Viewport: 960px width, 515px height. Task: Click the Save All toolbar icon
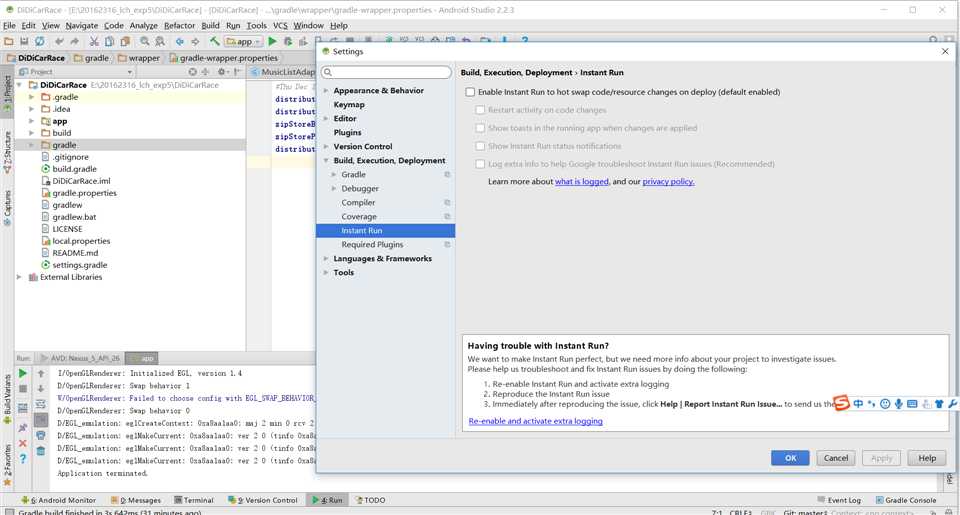tap(24, 42)
